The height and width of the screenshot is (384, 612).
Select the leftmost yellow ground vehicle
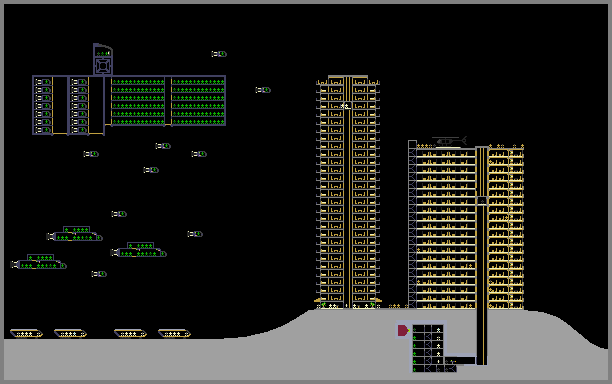point(26,333)
